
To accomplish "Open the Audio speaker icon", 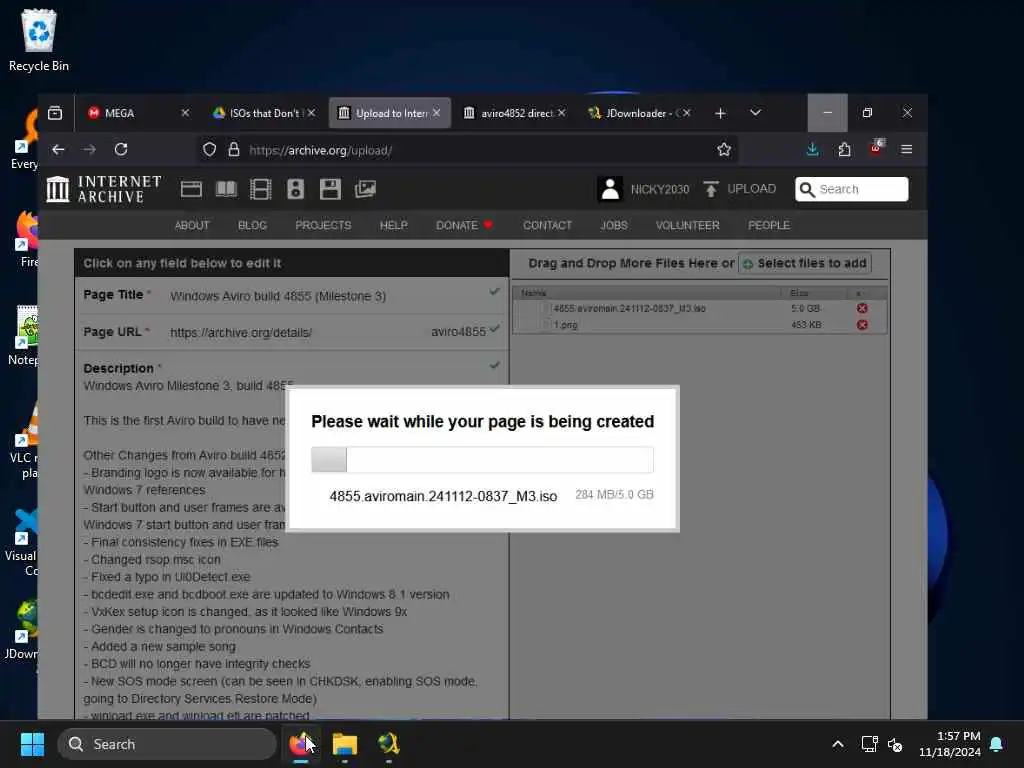I will click(x=295, y=189).
